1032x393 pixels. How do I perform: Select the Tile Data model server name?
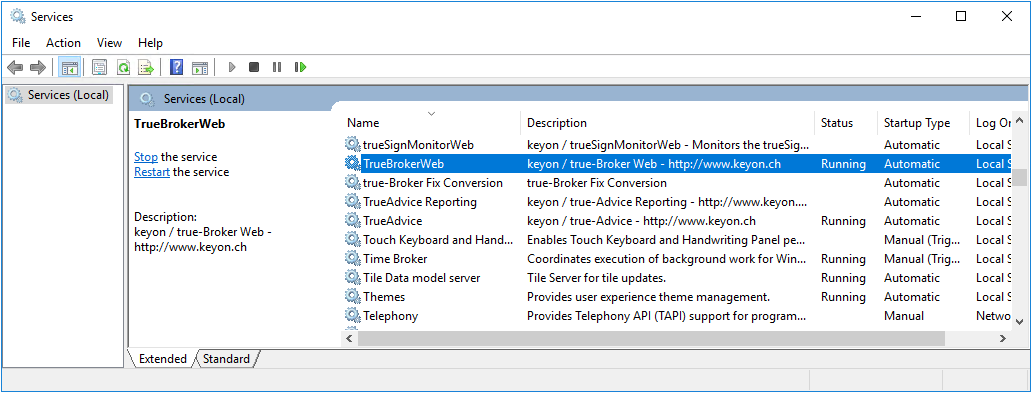point(421,278)
